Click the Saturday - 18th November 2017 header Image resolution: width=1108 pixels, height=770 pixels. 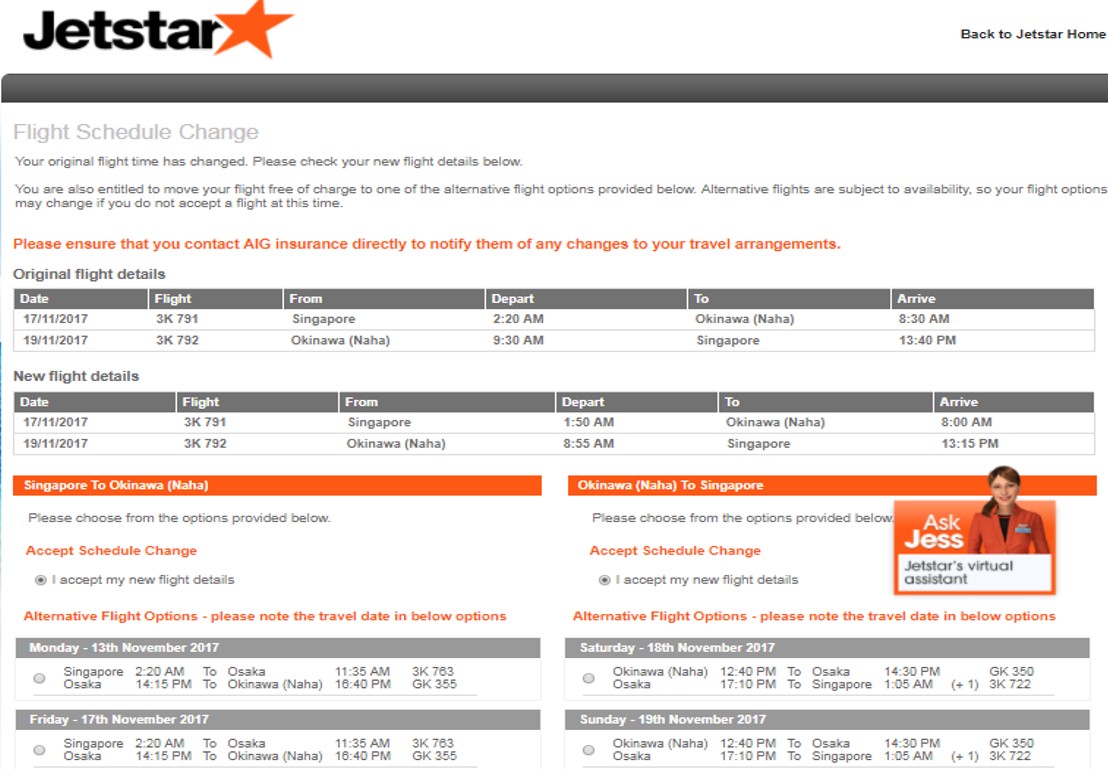click(x=827, y=648)
